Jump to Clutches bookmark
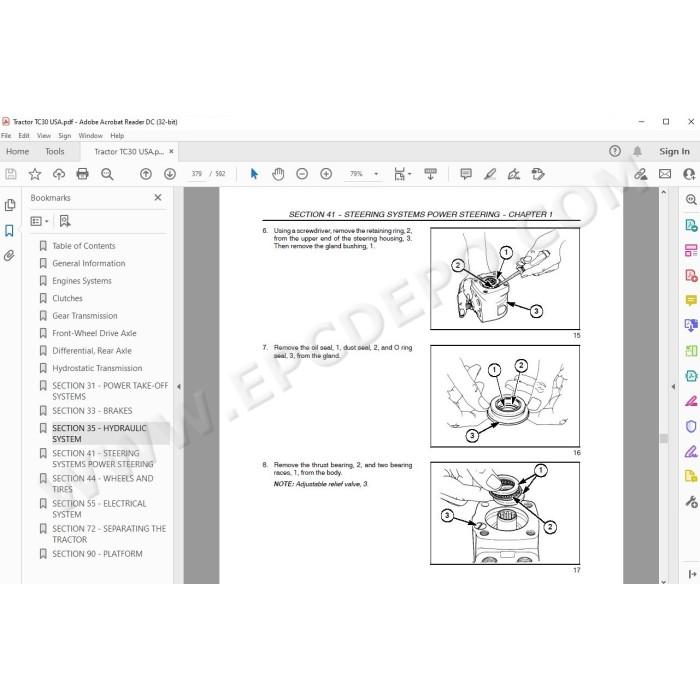This screenshot has height=700, width=700. click(x=67, y=298)
